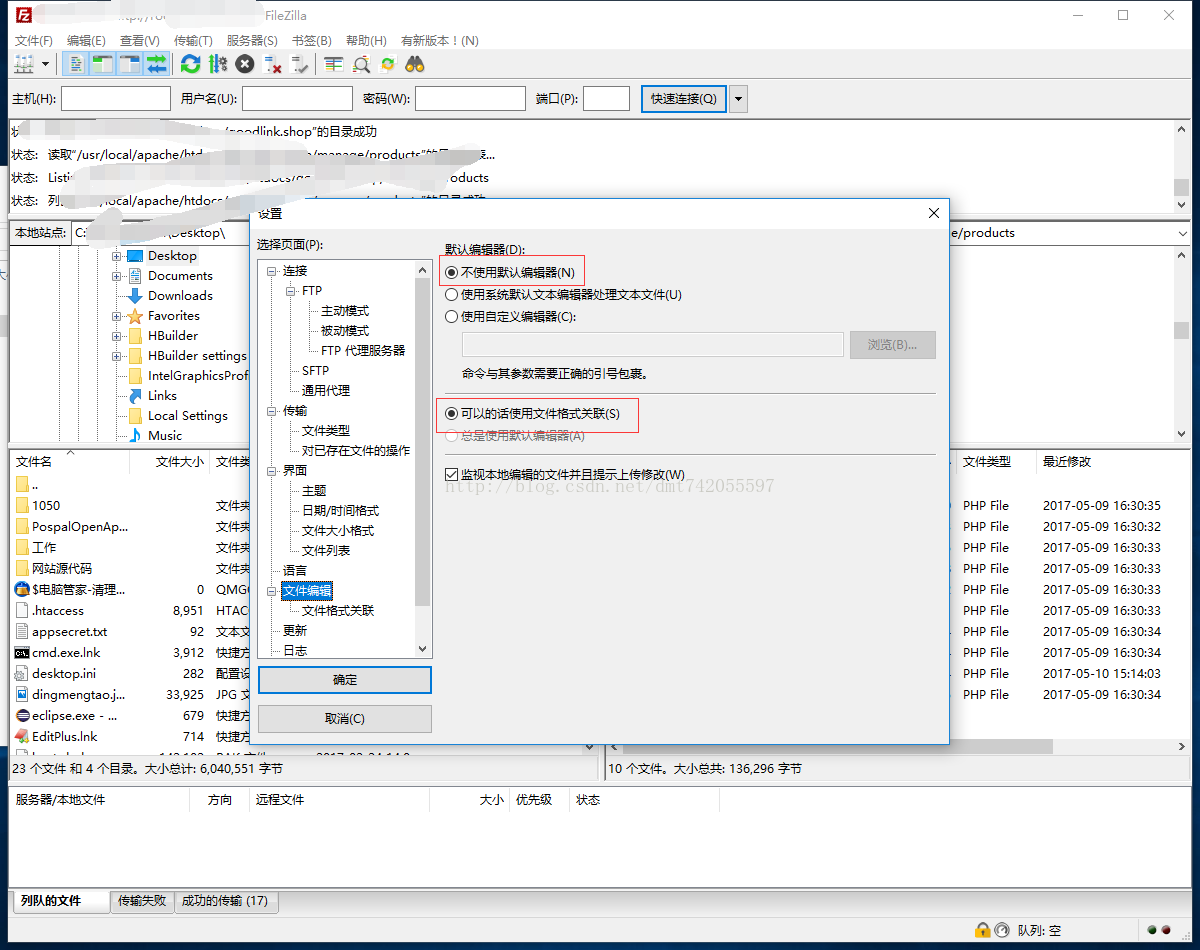Click the reconnect to last server icon

click(300, 64)
